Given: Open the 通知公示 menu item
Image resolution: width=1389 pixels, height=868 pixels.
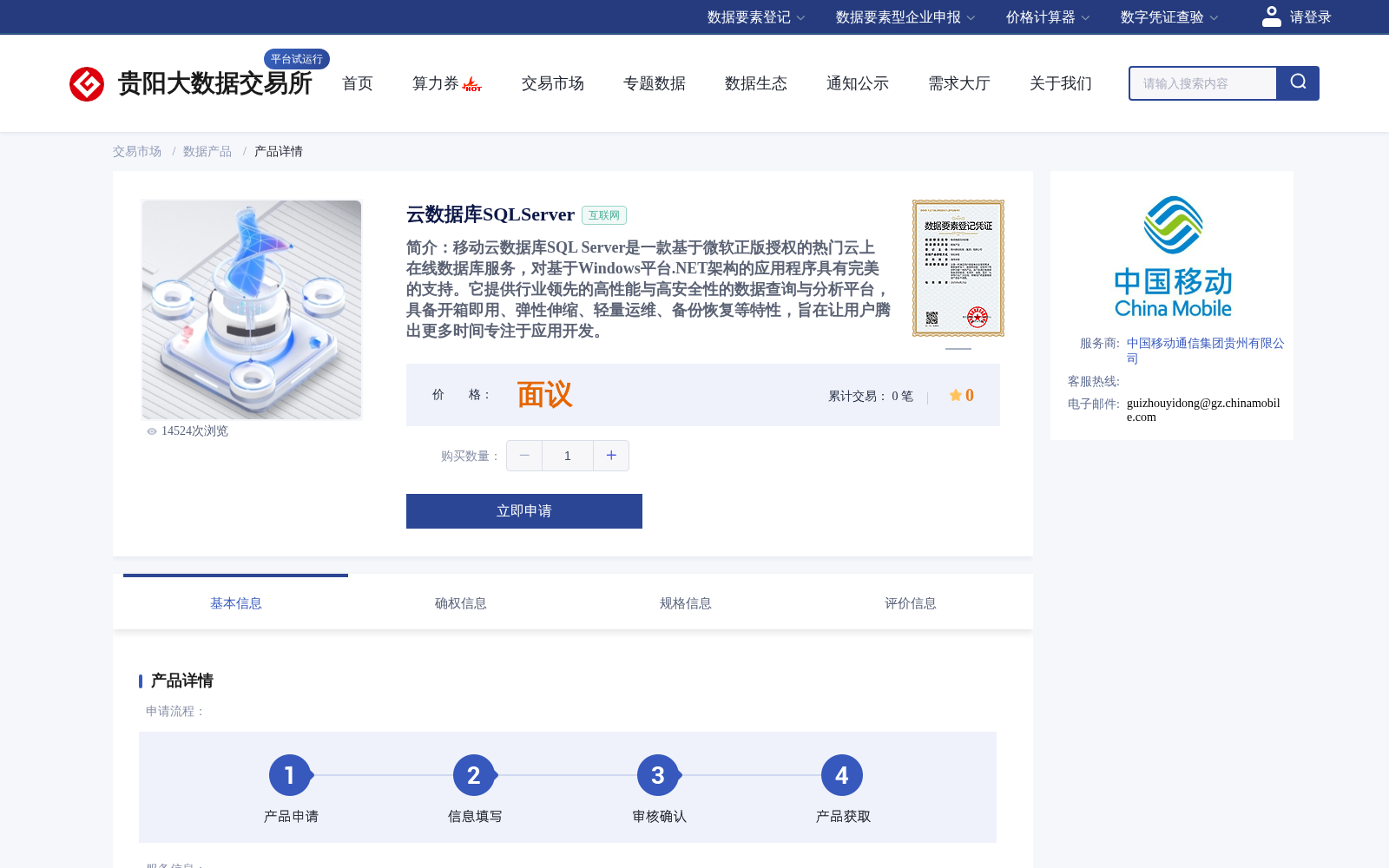Looking at the screenshot, I should coord(858,83).
